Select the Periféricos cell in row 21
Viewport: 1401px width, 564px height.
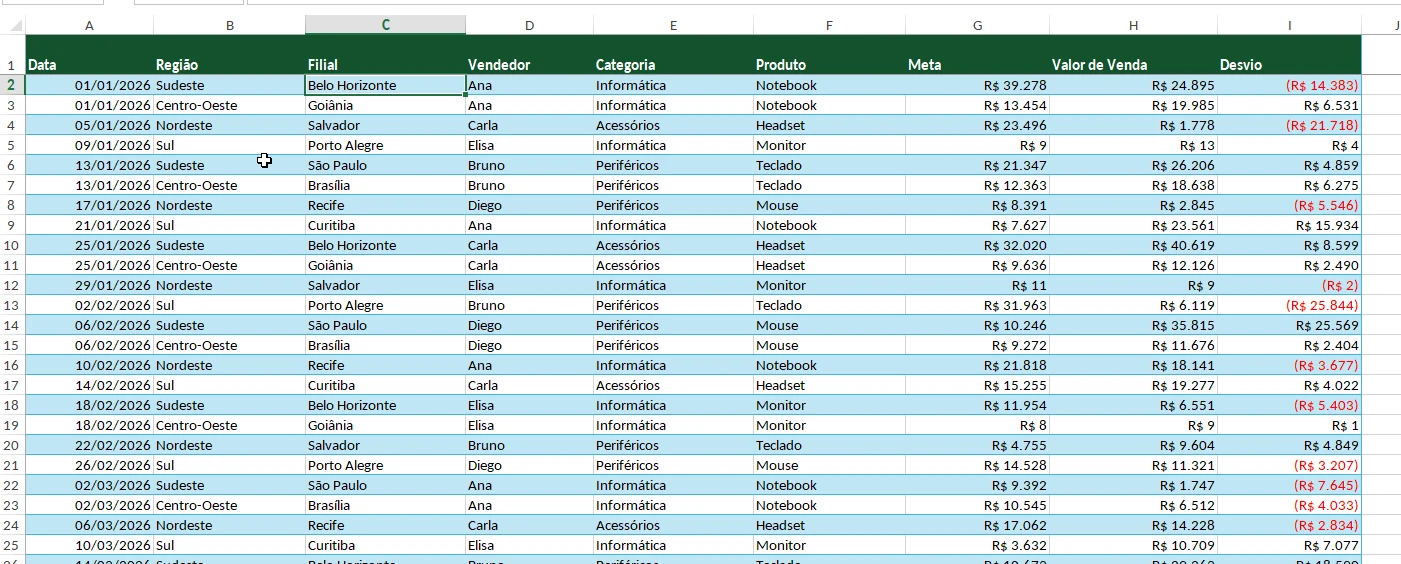674,465
